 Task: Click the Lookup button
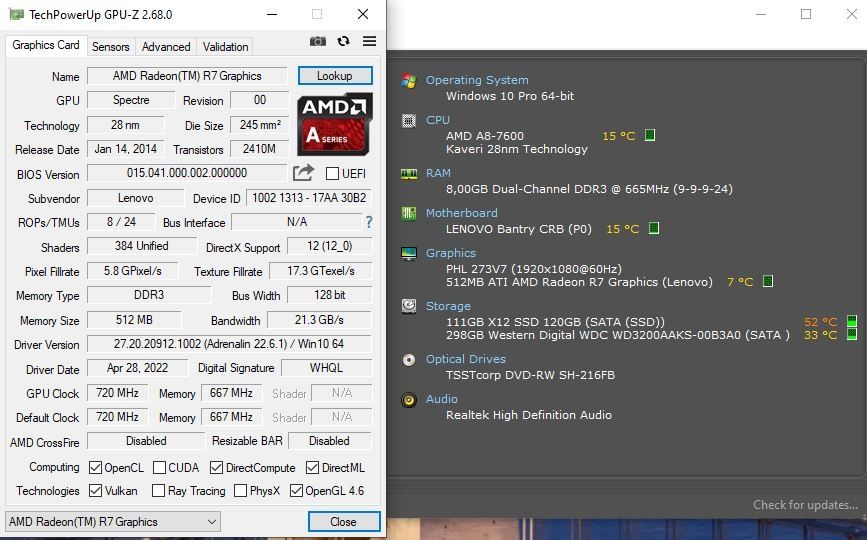[335, 76]
